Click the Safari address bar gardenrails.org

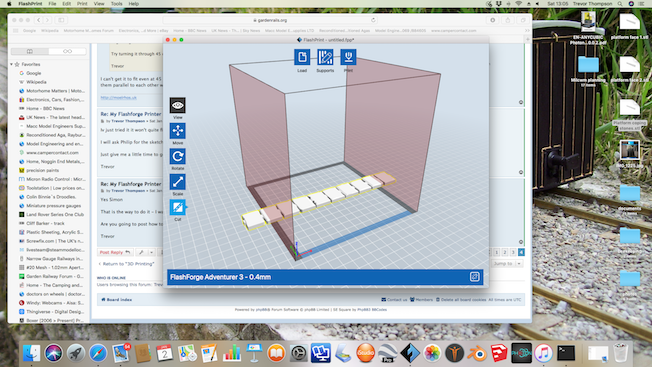pos(270,20)
